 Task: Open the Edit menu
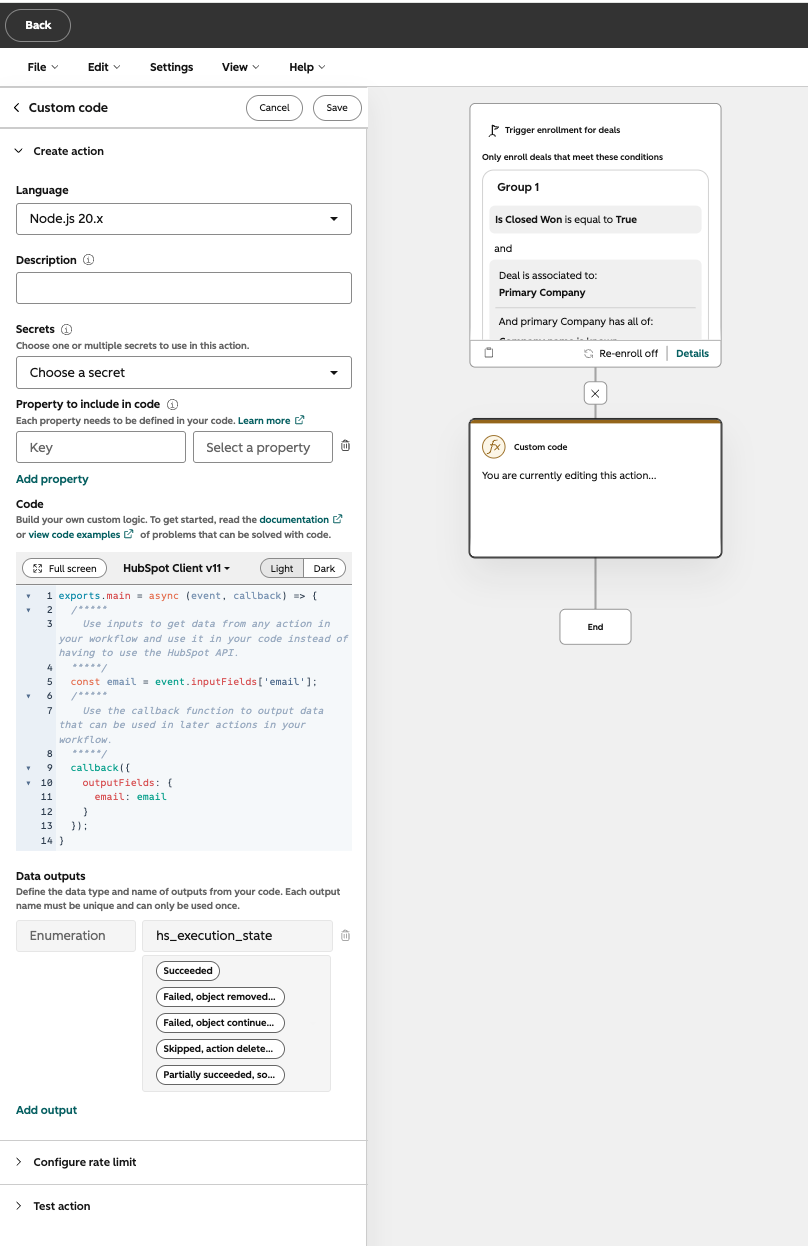(x=104, y=67)
